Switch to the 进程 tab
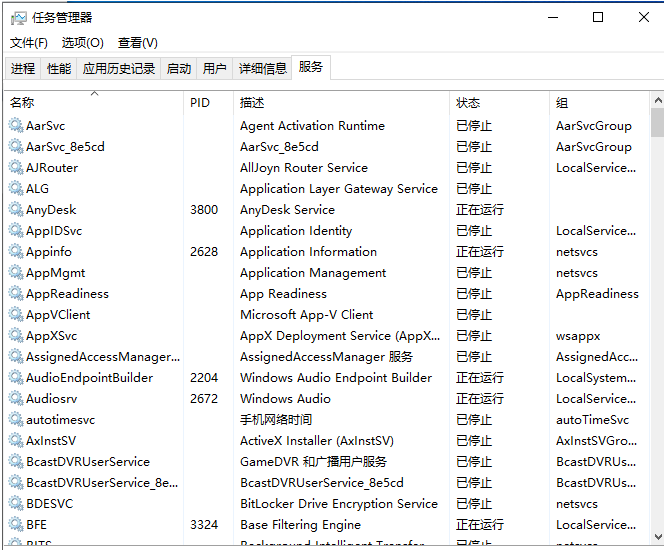This screenshot has height=550, width=664. pyautogui.click(x=23, y=69)
